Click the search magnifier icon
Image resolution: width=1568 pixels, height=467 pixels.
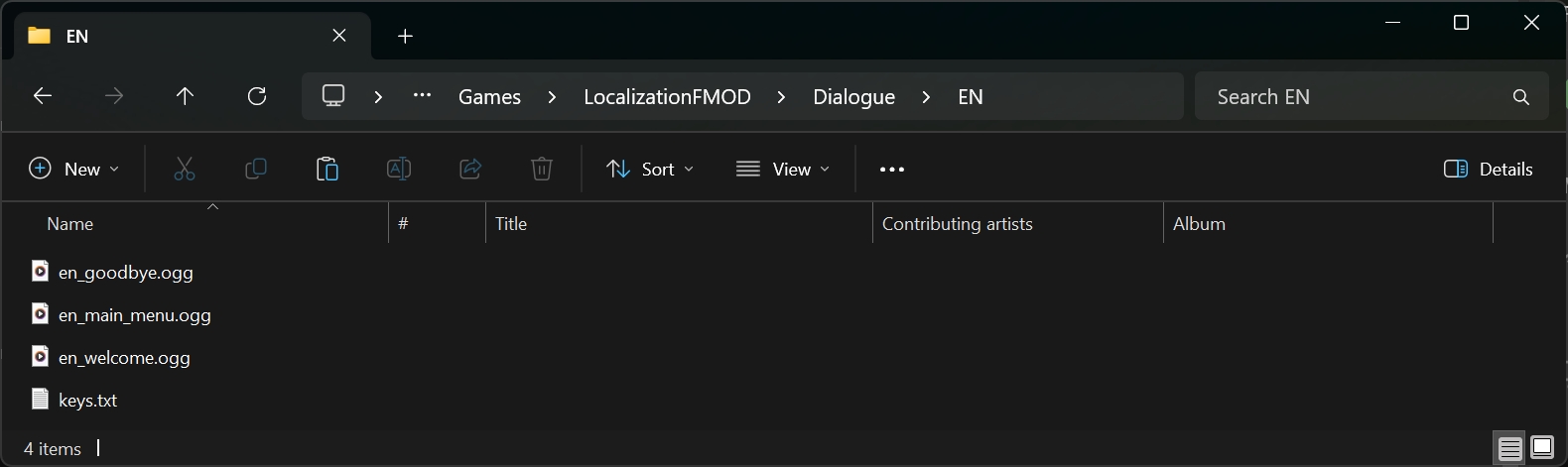tap(1520, 97)
